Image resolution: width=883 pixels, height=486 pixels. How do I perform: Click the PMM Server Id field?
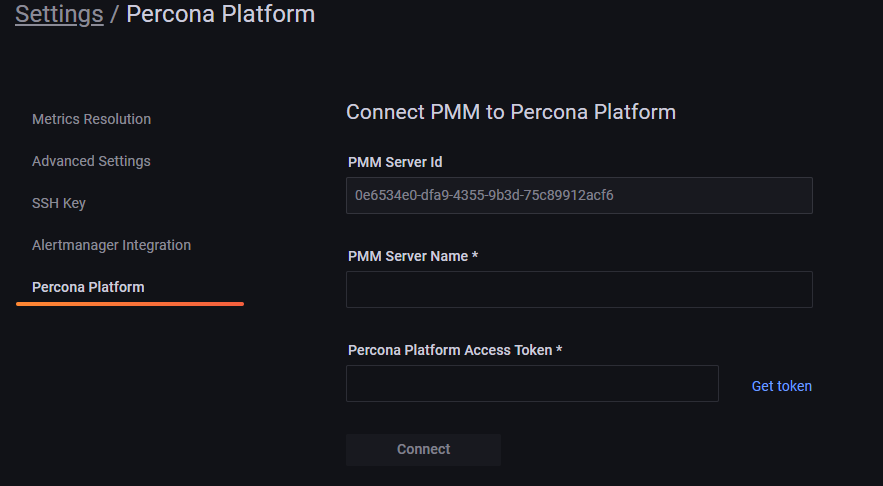(x=579, y=196)
